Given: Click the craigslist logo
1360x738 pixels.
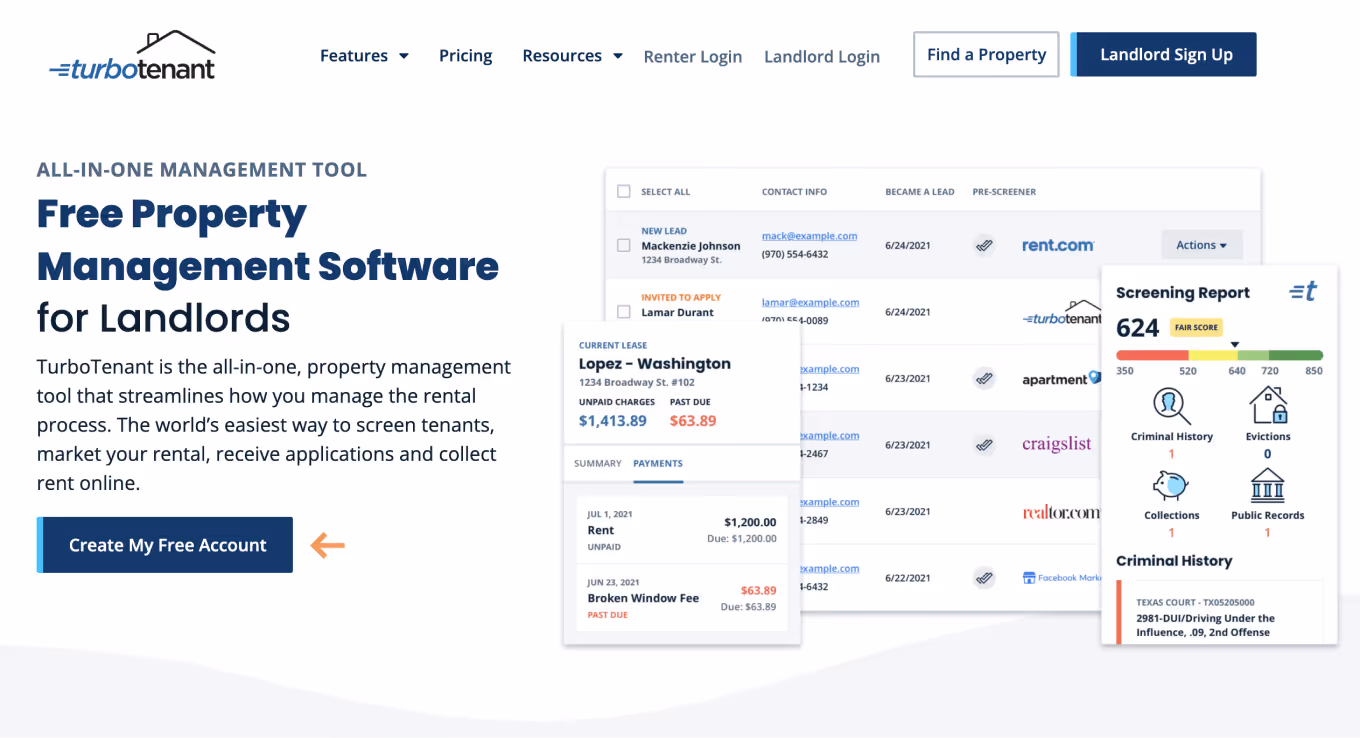Looking at the screenshot, I should coord(1057,444).
